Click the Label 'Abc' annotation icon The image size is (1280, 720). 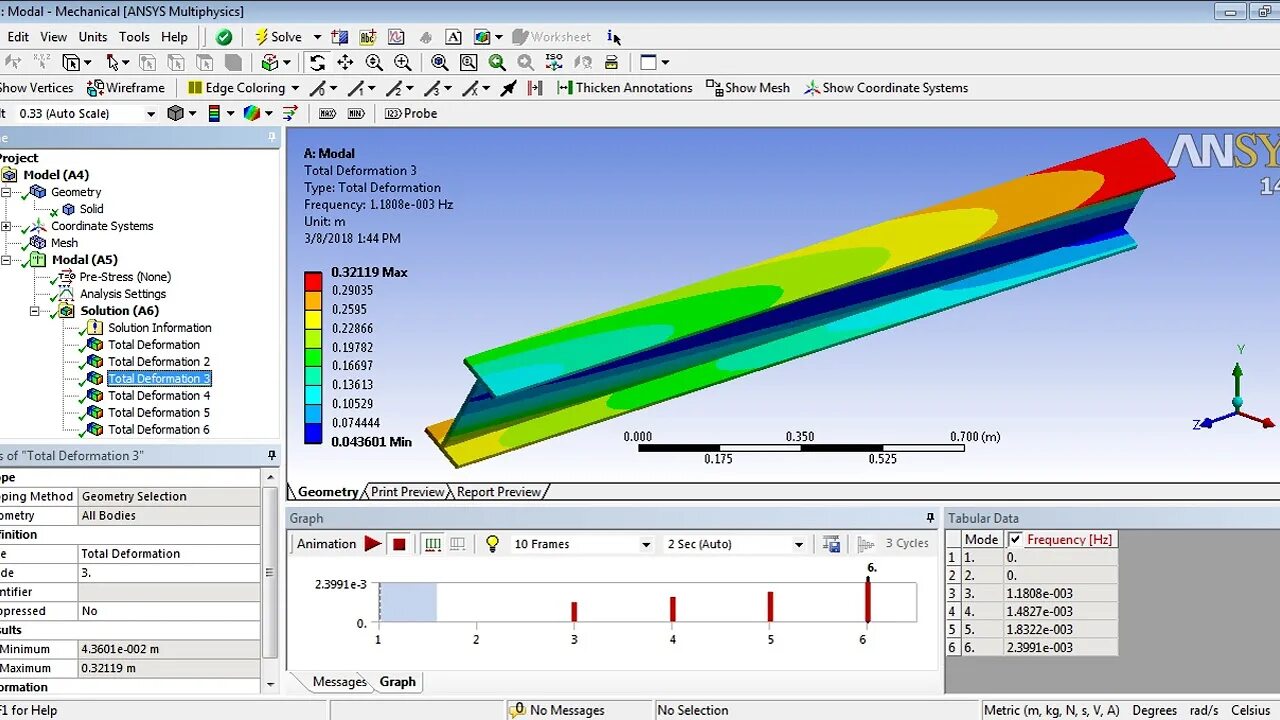pyautogui.click(x=368, y=37)
